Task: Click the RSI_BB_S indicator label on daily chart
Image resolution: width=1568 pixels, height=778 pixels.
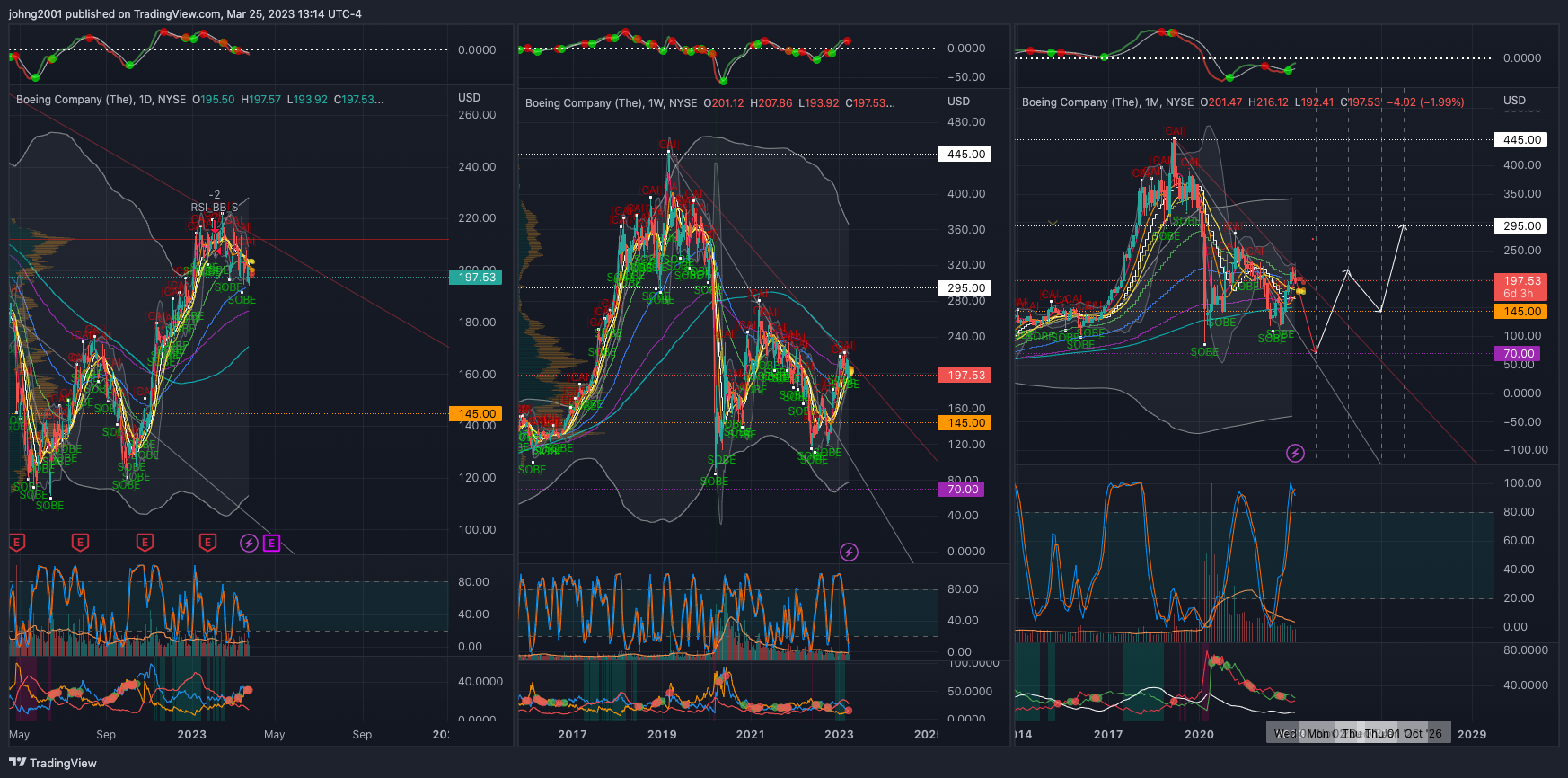Action: point(215,208)
